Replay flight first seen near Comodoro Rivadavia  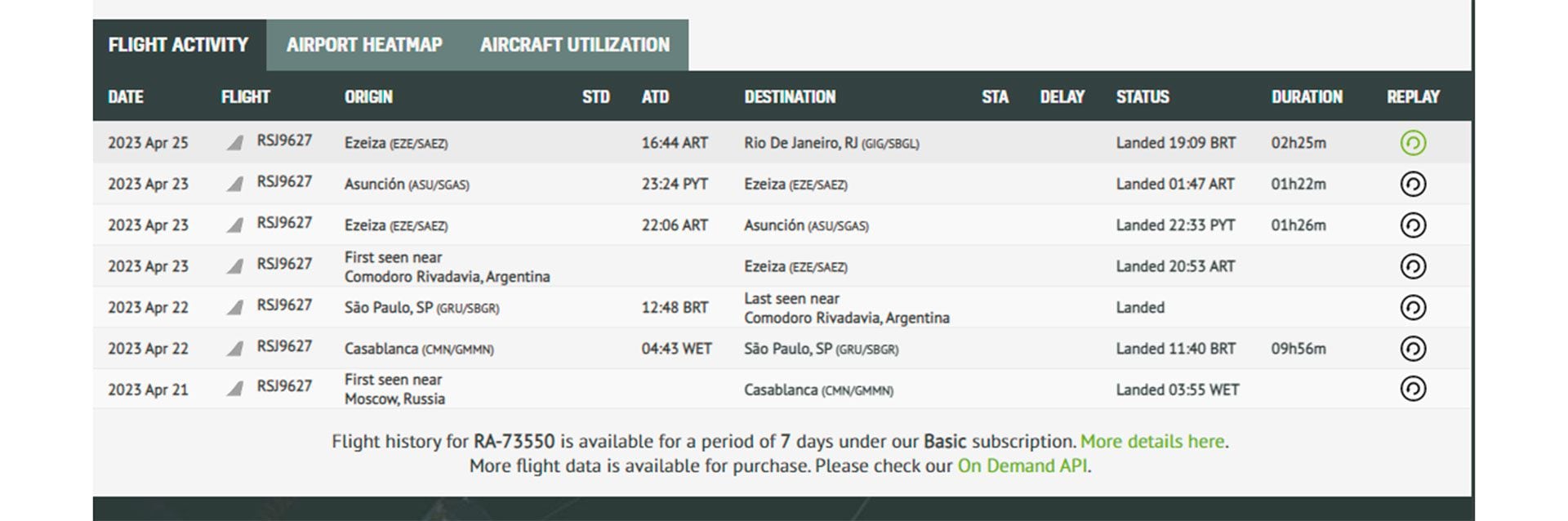(x=1413, y=266)
